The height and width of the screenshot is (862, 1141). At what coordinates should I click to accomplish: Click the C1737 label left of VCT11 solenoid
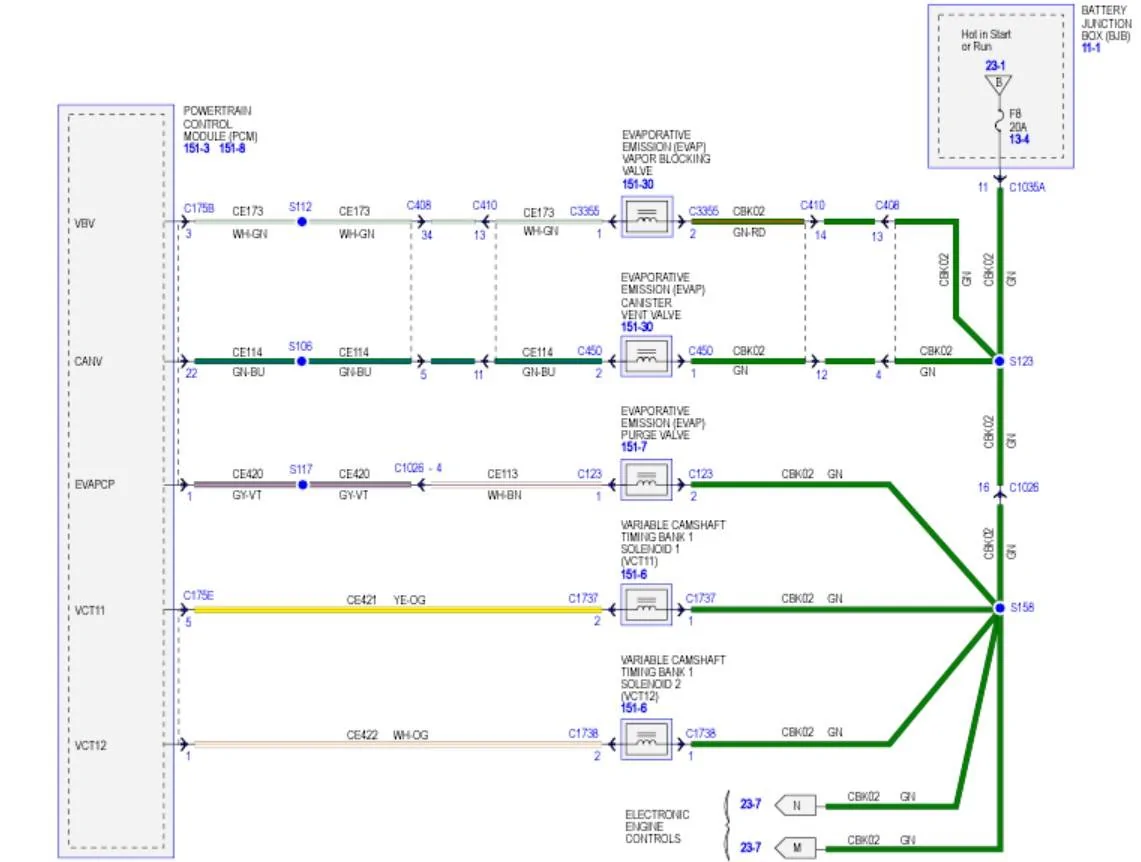[x=583, y=598]
